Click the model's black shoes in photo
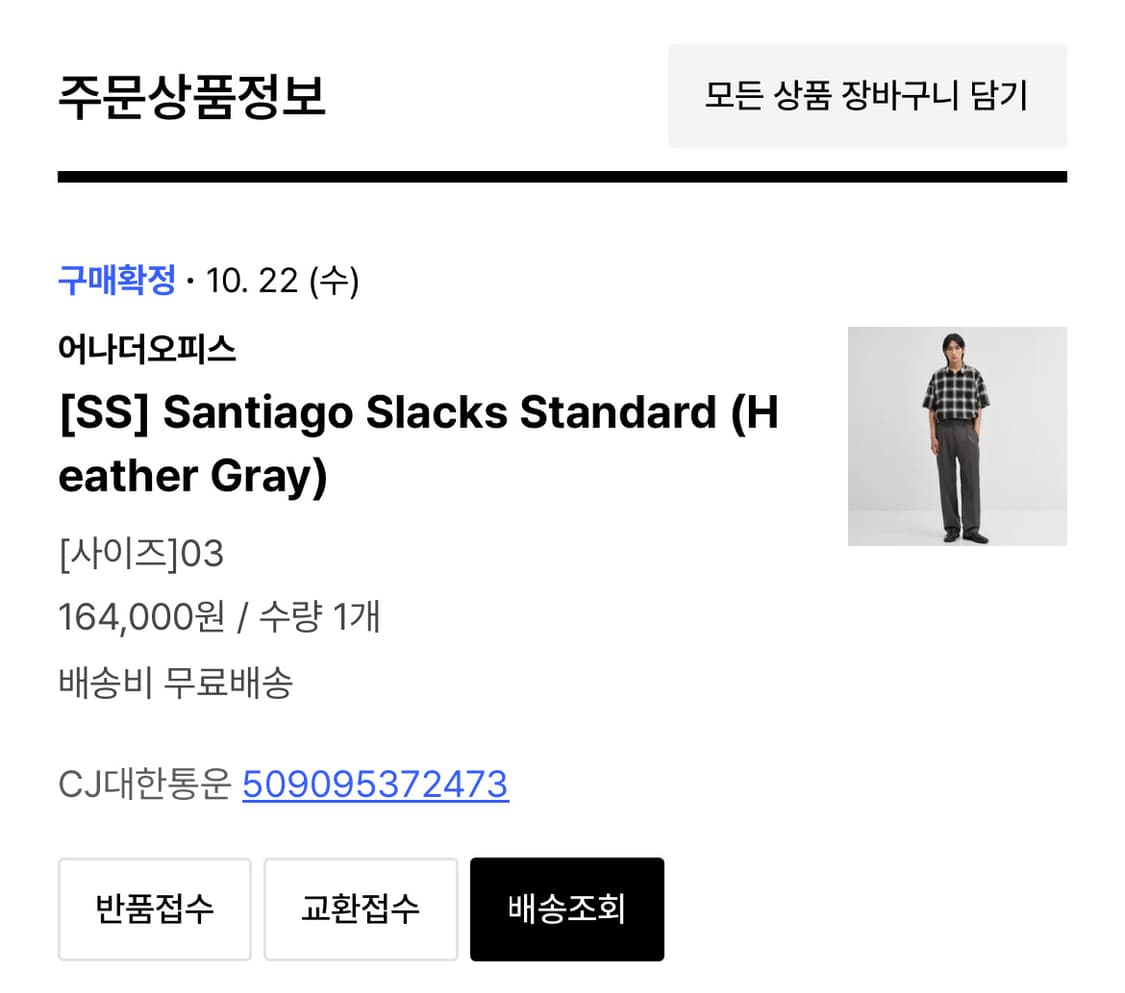1125x993 pixels. (962, 538)
